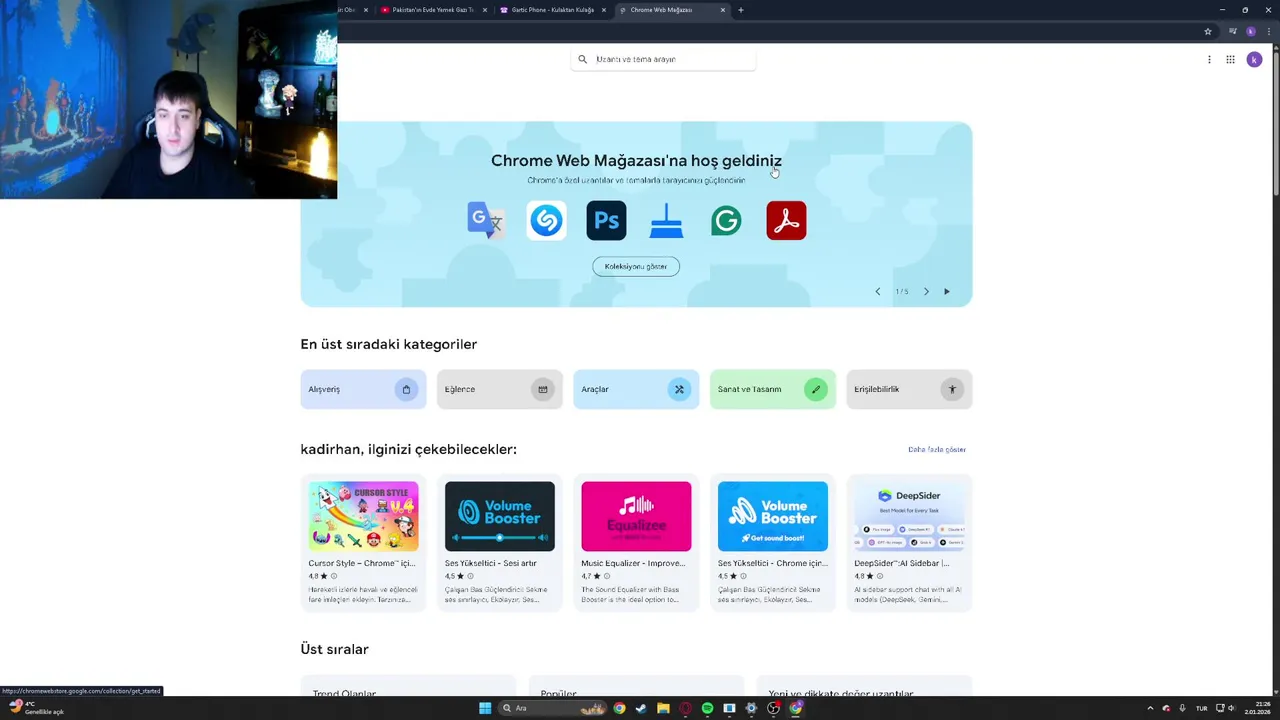
Task: Click Ses Yükseltici - Sesi artır title
Action: [x=491, y=563]
